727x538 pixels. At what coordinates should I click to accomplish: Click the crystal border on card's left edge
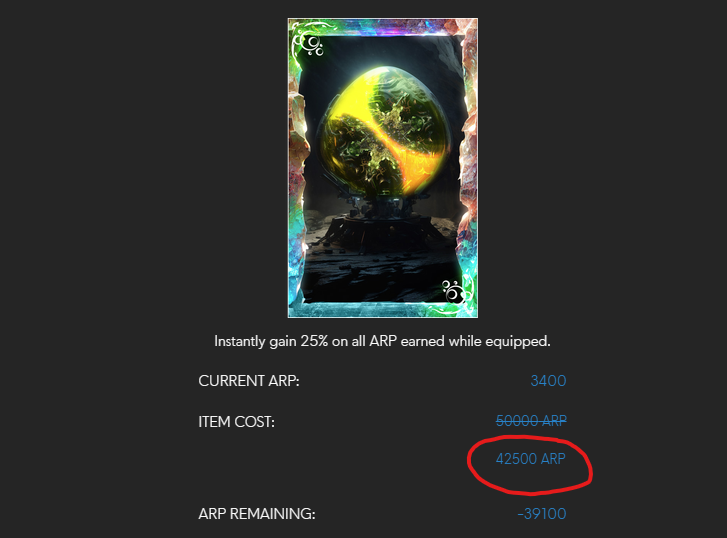click(x=297, y=167)
